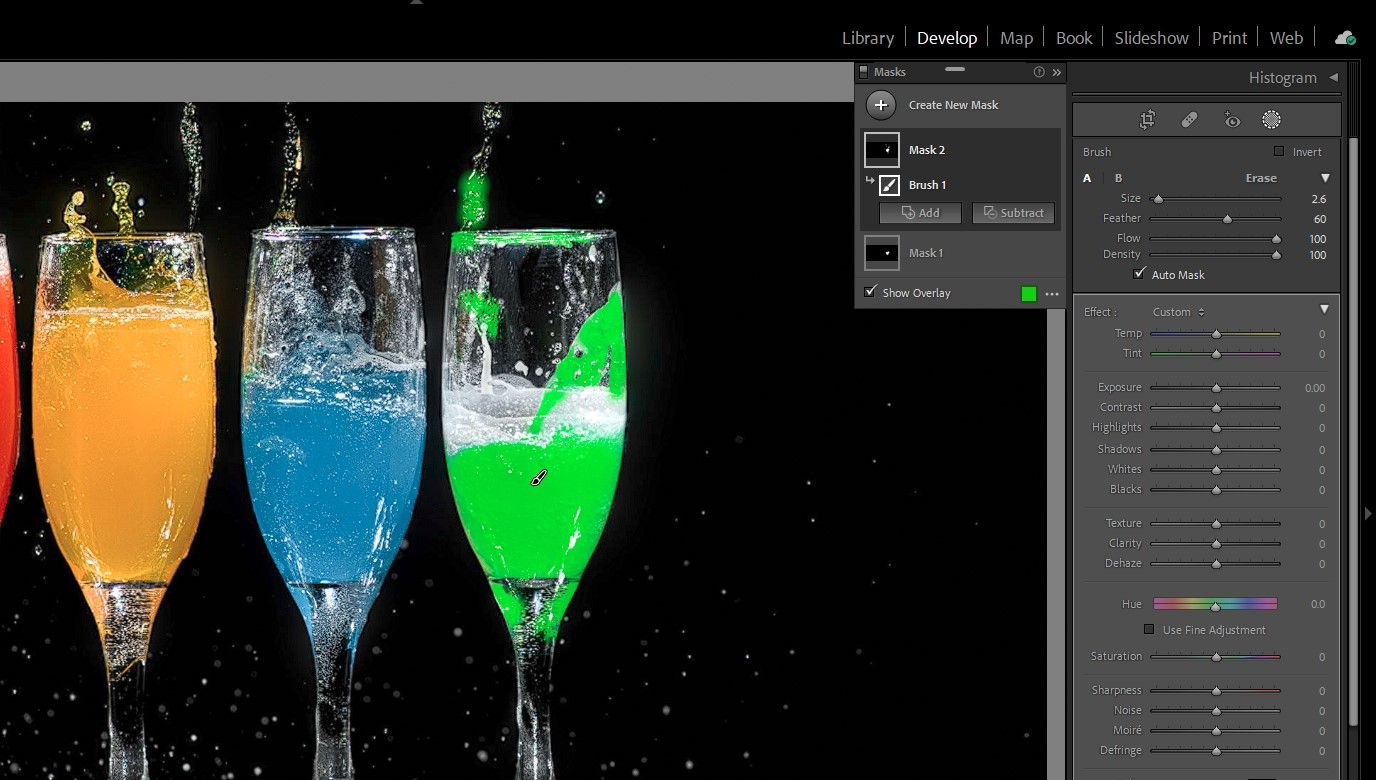The image size is (1376, 780).
Task: Uncheck Show Overlay checkbox
Action: (x=870, y=292)
